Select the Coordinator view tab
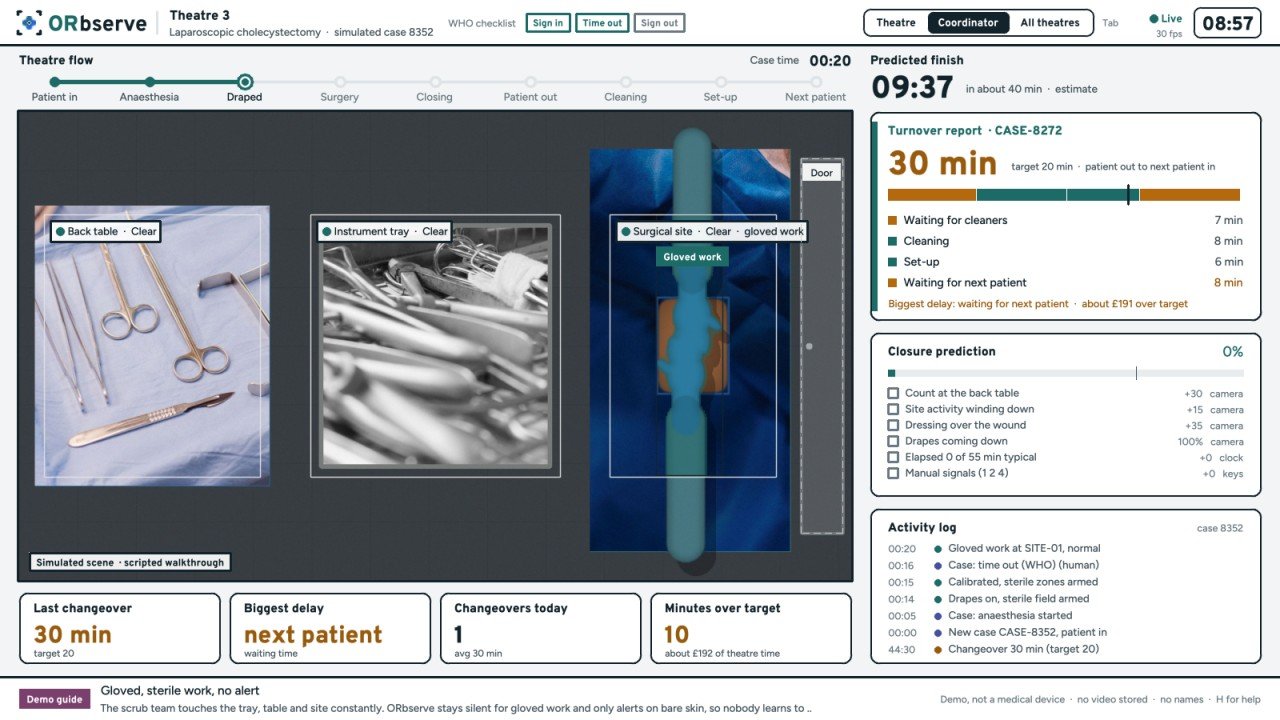This screenshot has height=720, width=1280. pyautogui.click(x=968, y=23)
